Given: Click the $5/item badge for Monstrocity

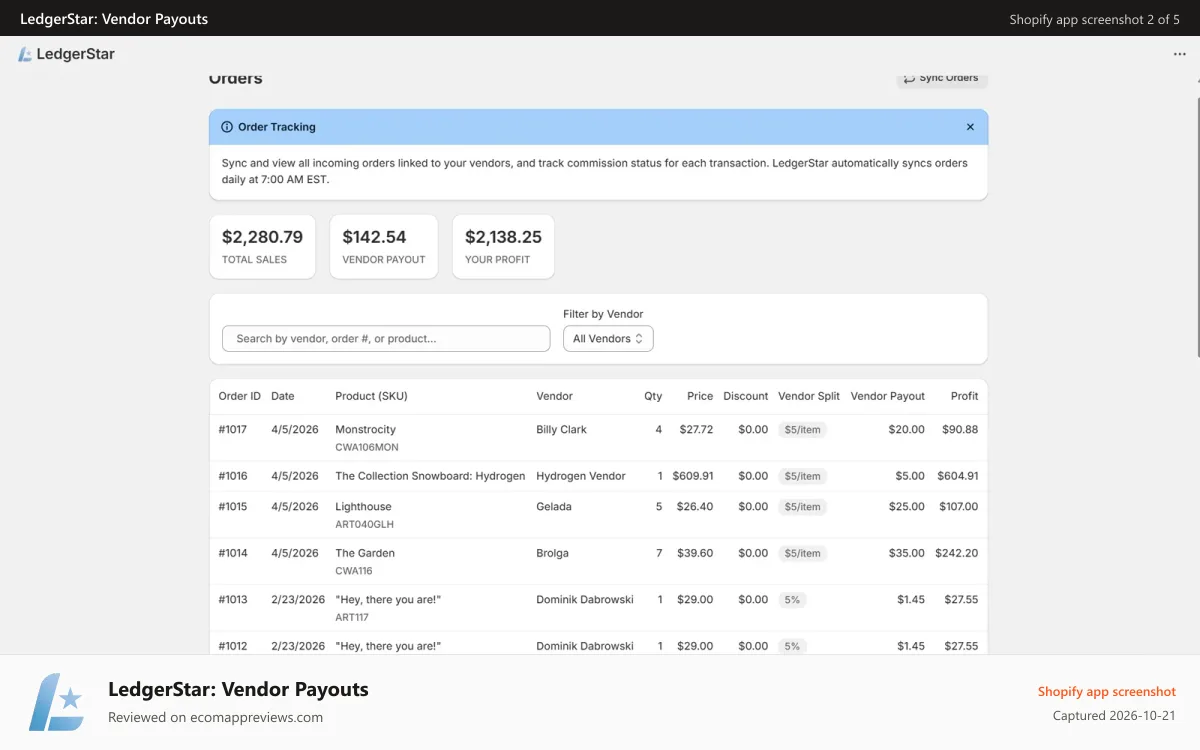Looking at the screenshot, I should click(x=802, y=430).
